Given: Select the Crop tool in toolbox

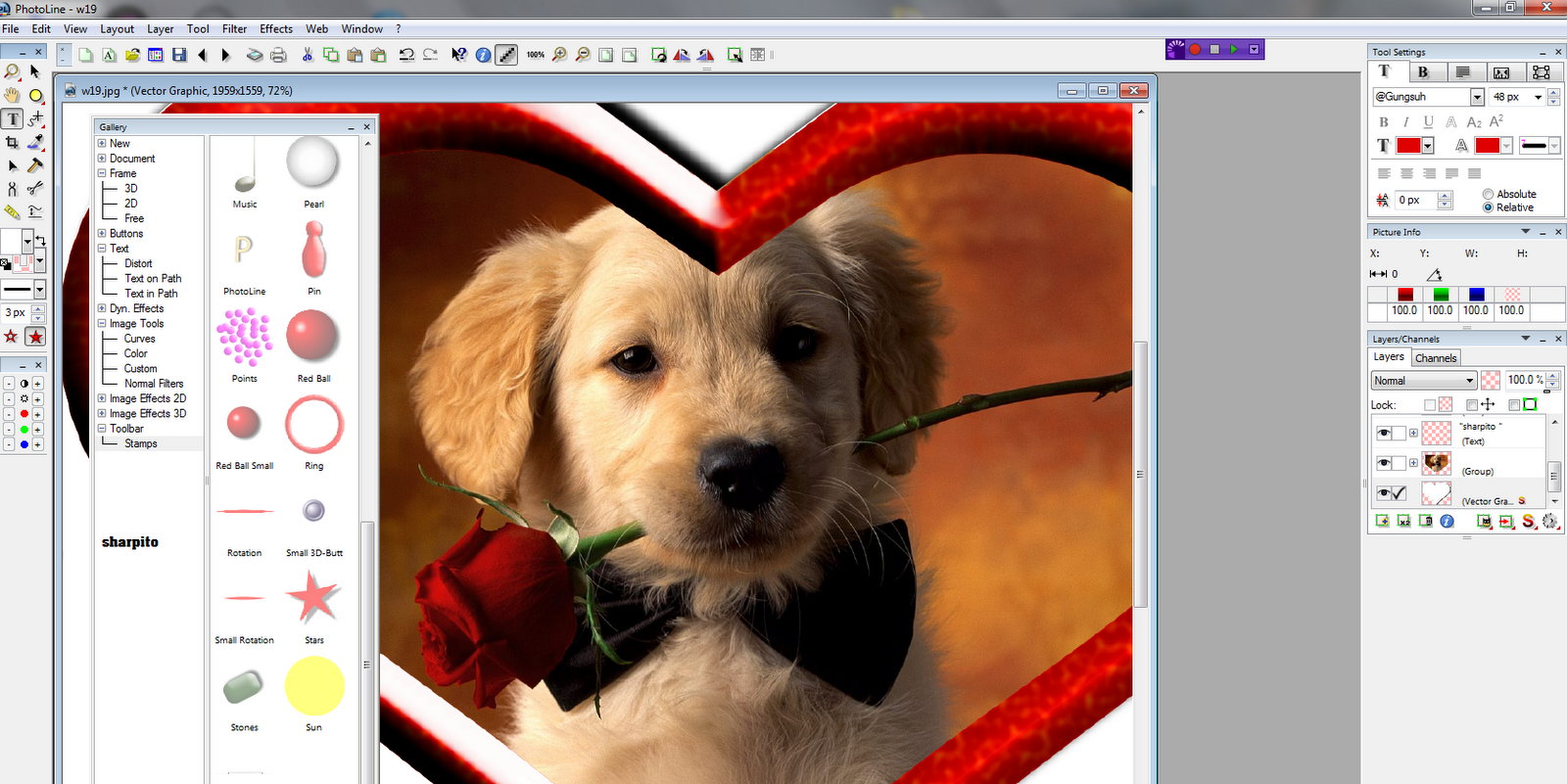Looking at the screenshot, I should [12, 143].
